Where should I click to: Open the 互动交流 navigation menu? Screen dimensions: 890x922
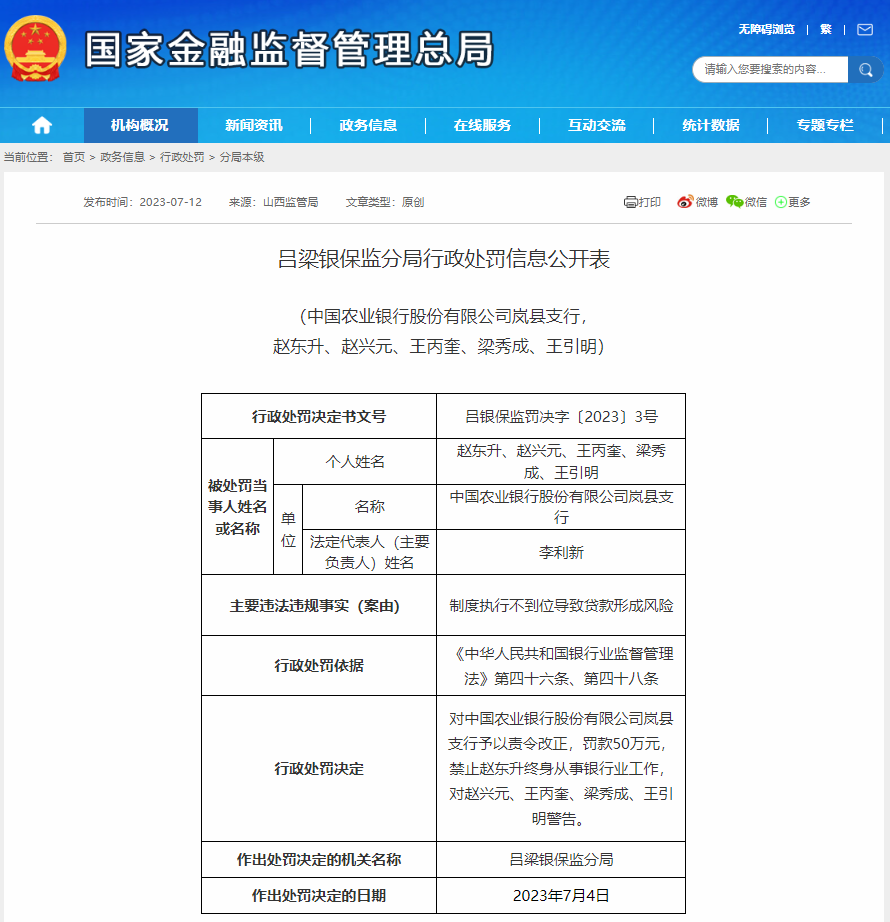click(x=596, y=125)
